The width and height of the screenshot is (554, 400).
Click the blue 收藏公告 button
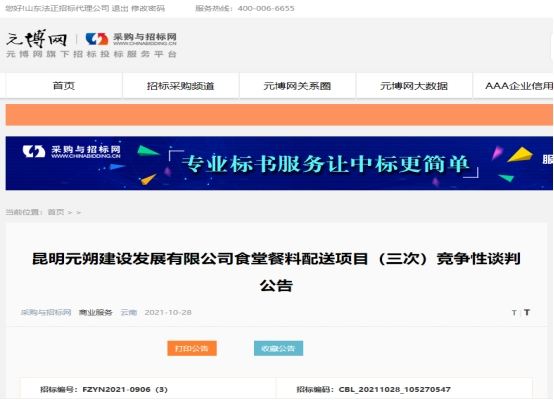[x=278, y=348]
